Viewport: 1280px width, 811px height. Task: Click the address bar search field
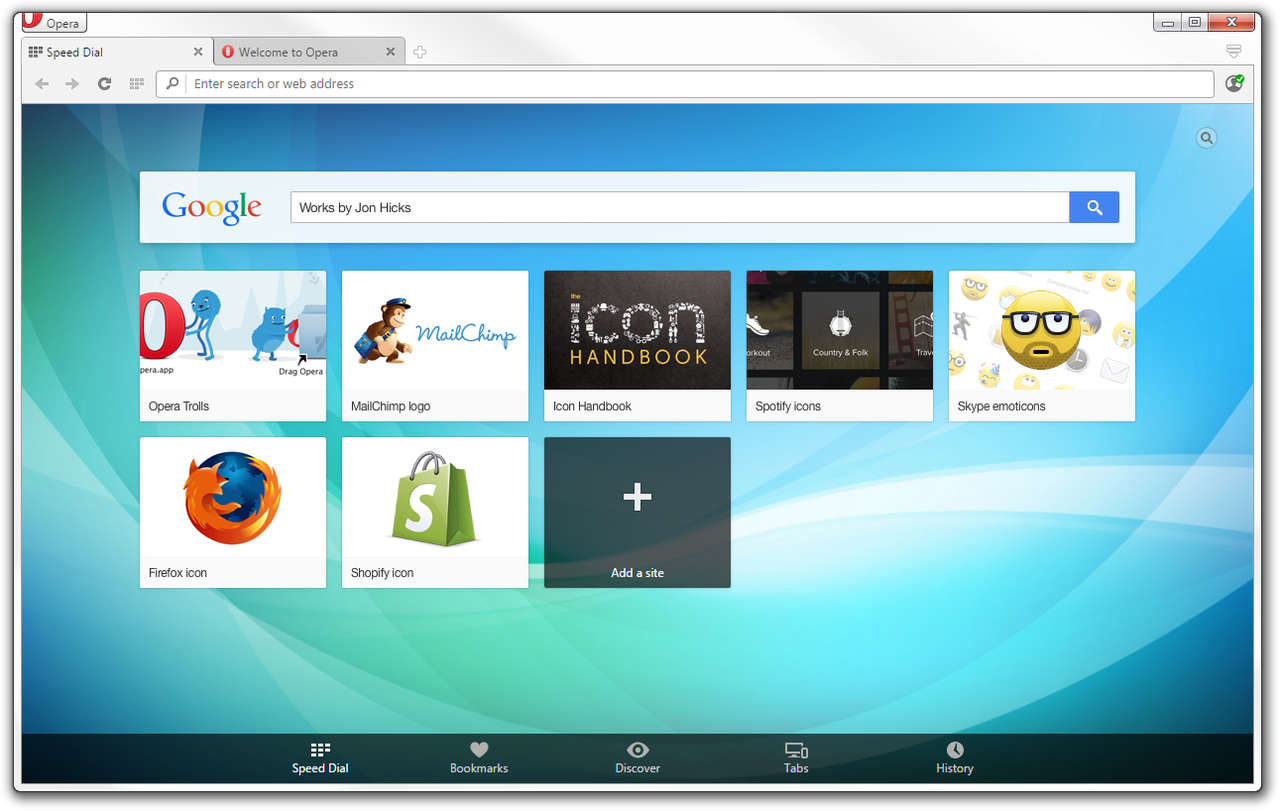point(685,84)
